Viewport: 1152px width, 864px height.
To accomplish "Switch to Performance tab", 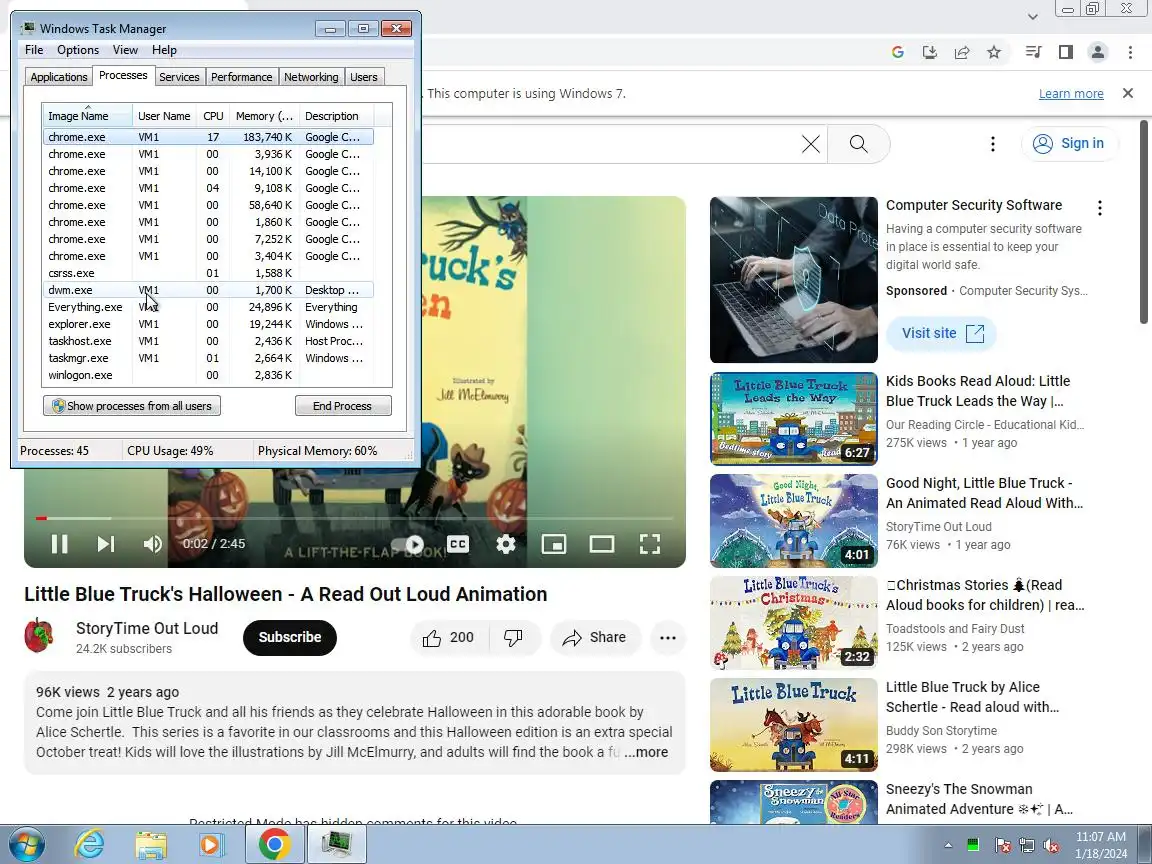I will coord(241,77).
